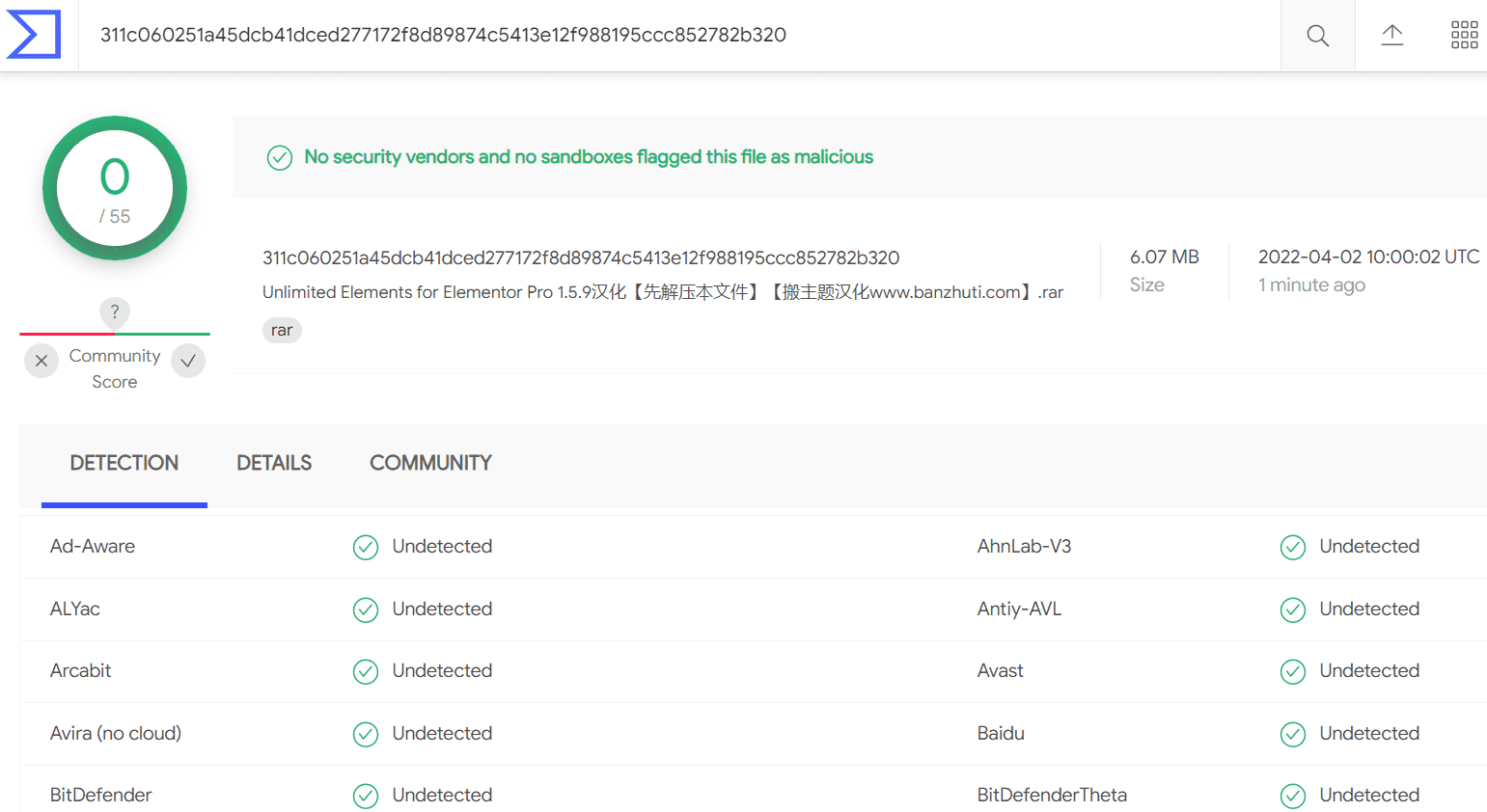Click the file hash text in summary
The image size is (1487, 812).
point(581,257)
